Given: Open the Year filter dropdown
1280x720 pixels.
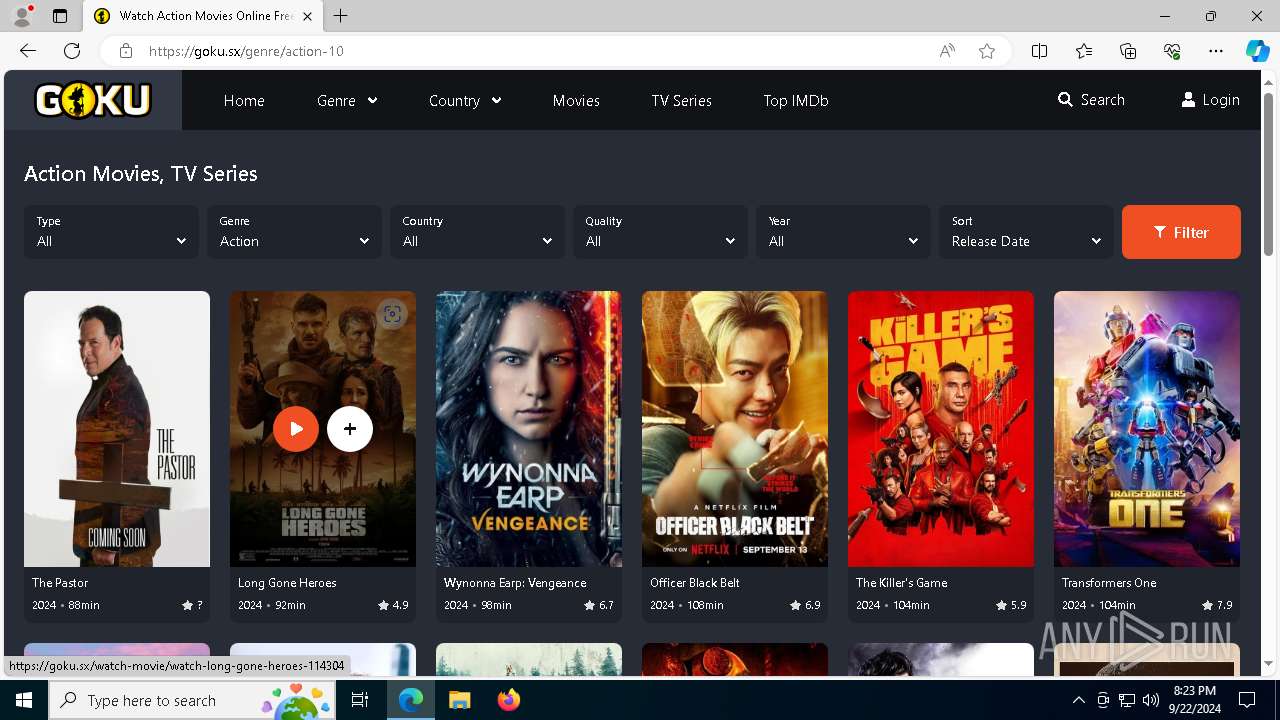Looking at the screenshot, I should coord(843,232).
